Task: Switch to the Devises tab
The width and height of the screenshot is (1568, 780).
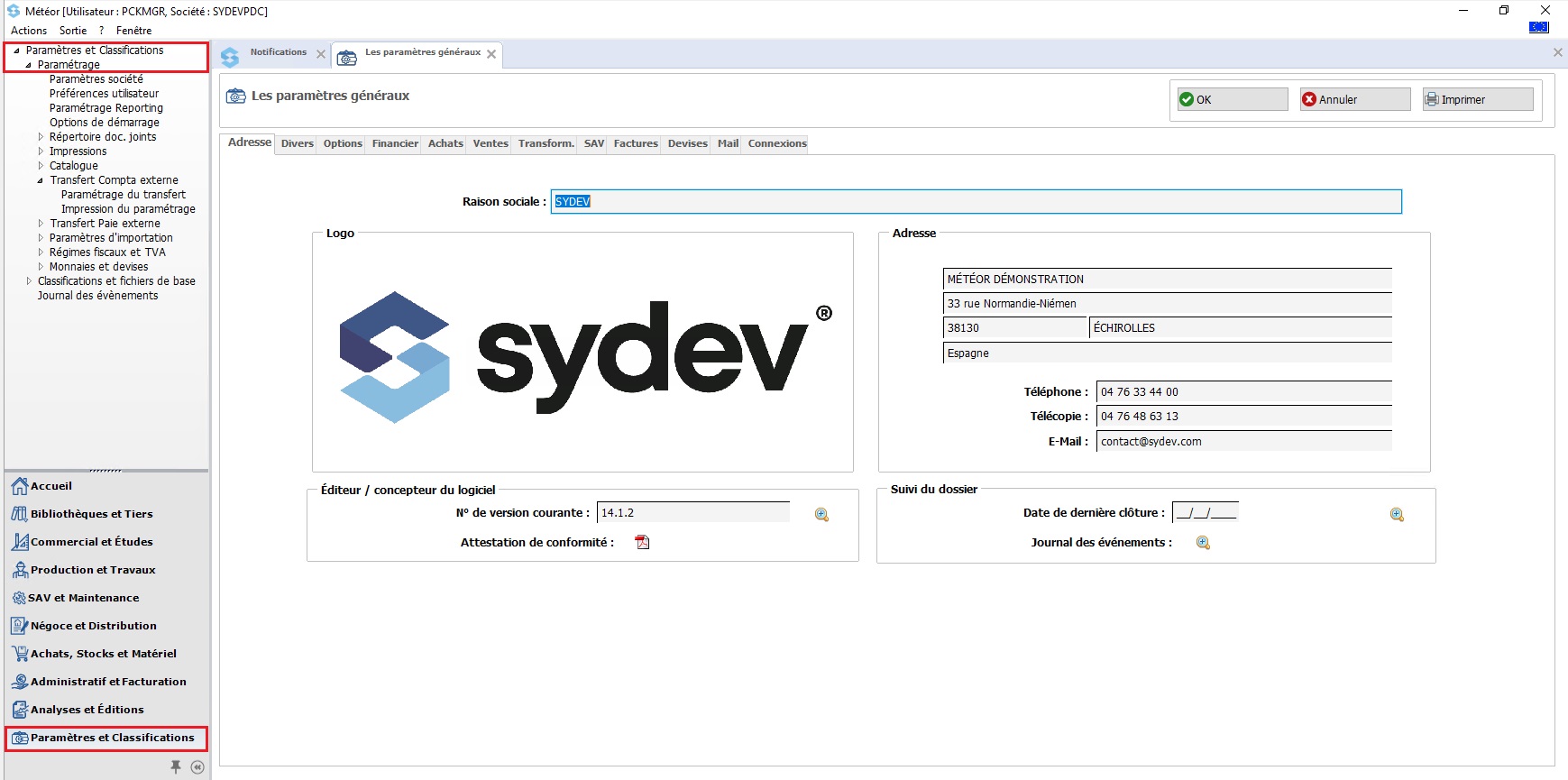Action: (688, 143)
